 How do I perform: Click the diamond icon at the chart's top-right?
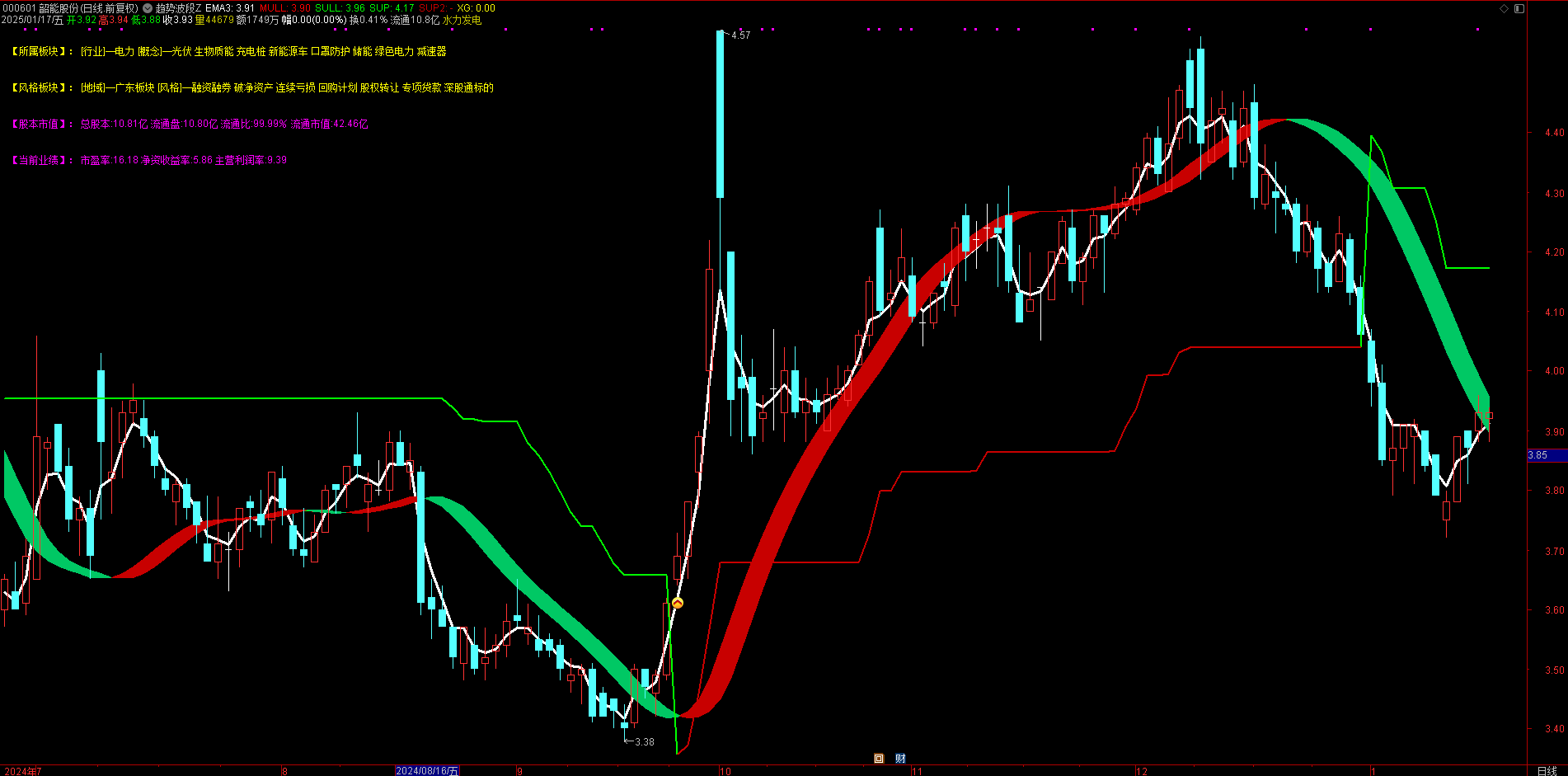click(x=1504, y=8)
